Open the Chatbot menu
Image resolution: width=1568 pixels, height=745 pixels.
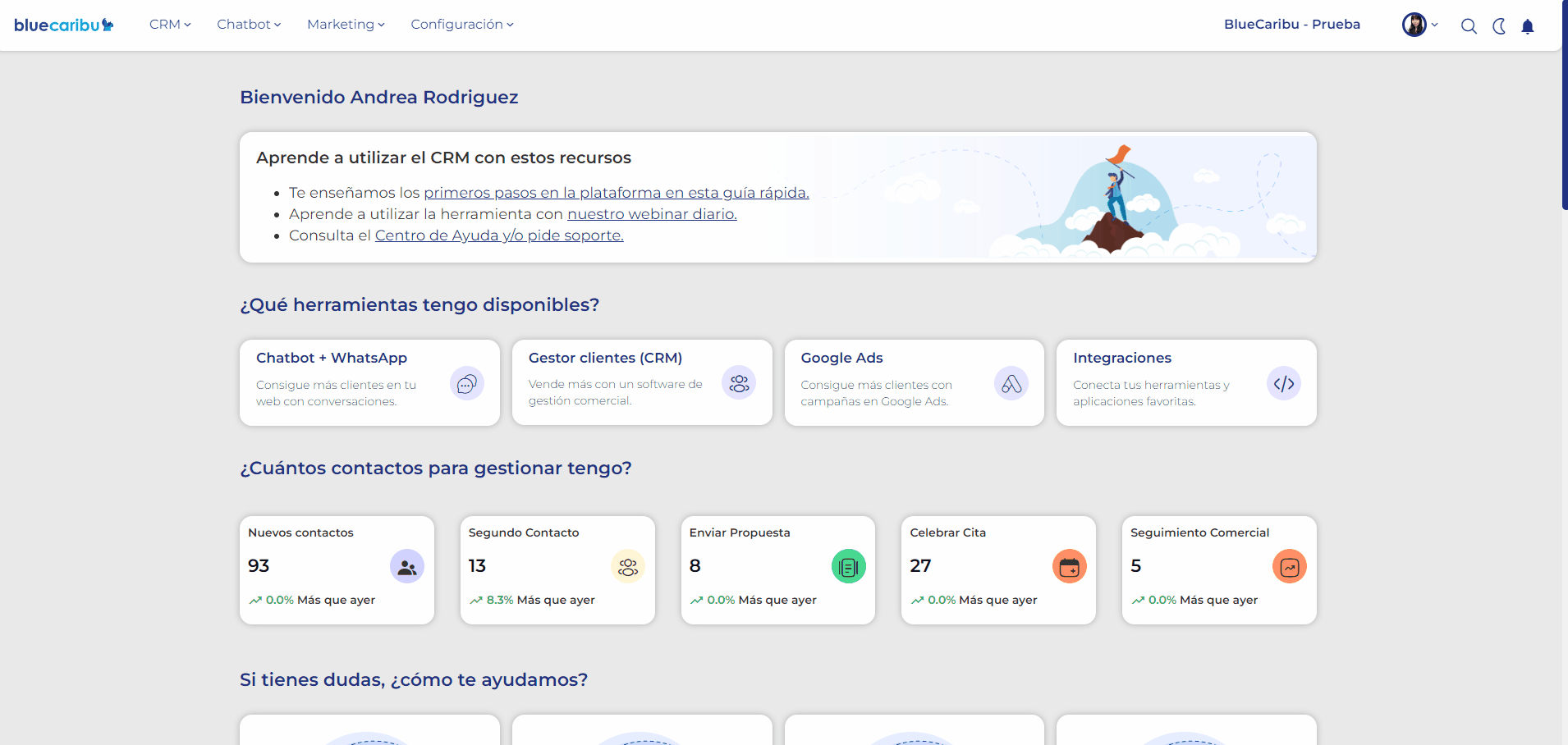[x=249, y=25]
